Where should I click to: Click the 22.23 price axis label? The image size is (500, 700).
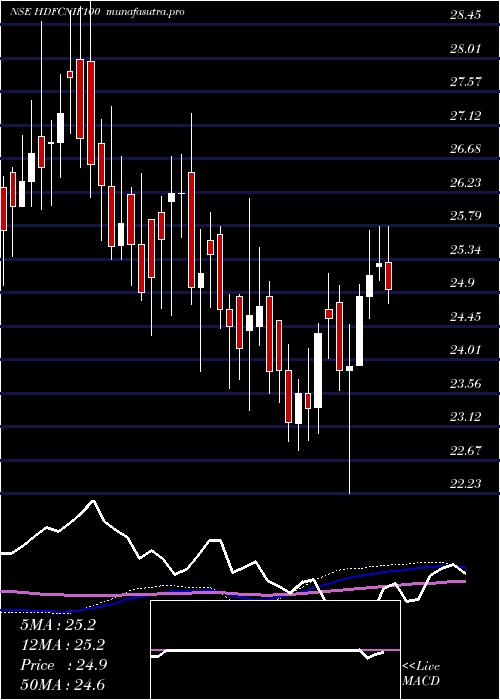(465, 484)
